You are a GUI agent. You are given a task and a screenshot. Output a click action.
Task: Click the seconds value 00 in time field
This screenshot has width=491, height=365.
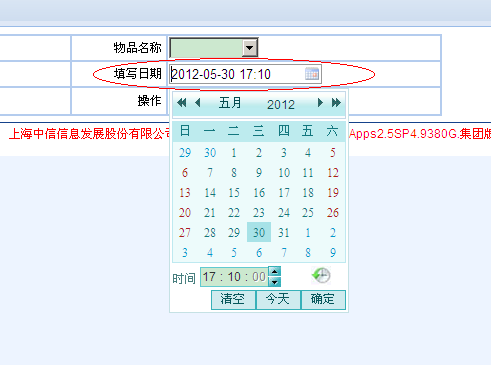(259, 277)
